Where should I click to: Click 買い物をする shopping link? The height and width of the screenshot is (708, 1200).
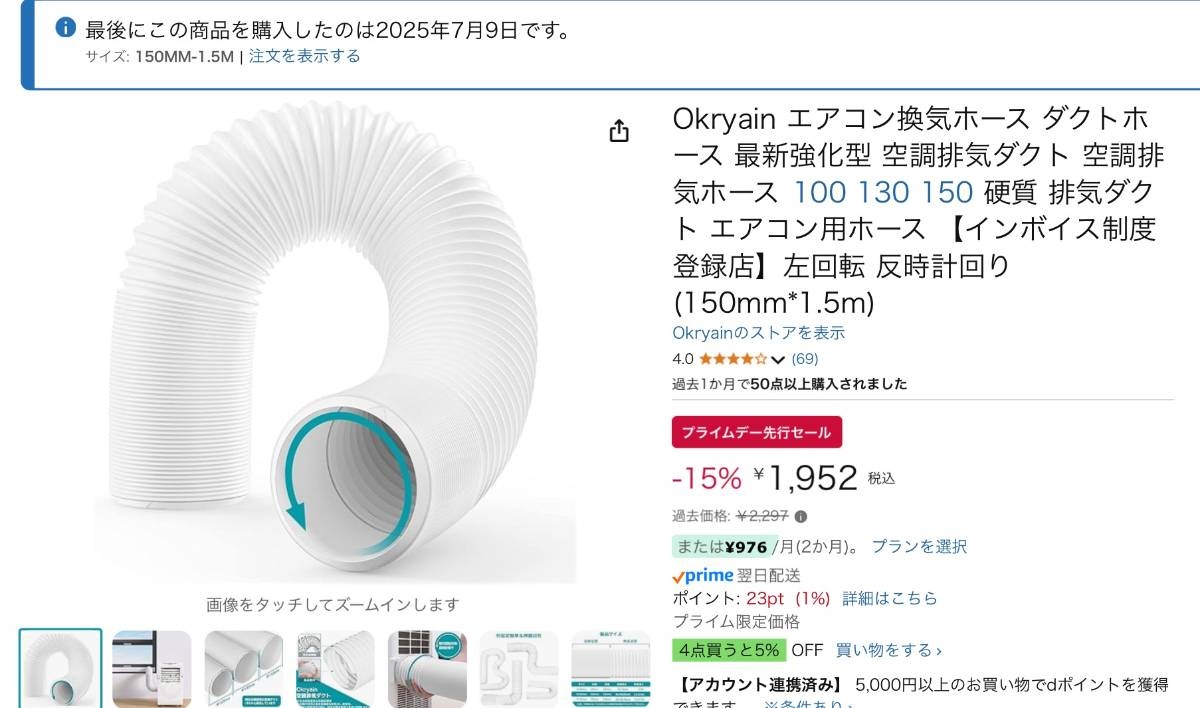[x=888, y=650]
